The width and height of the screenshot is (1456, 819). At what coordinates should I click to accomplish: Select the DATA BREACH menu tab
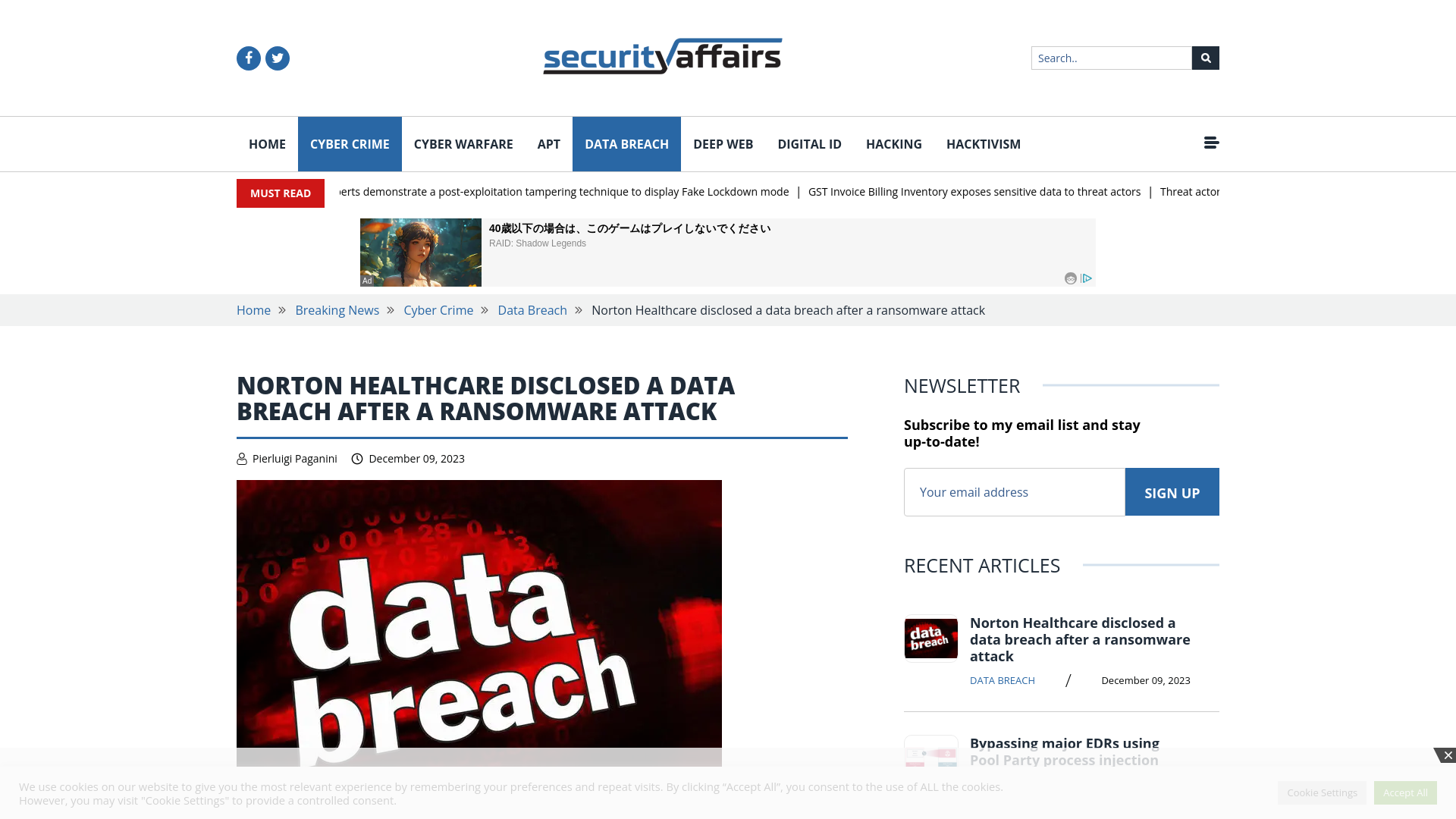(626, 143)
